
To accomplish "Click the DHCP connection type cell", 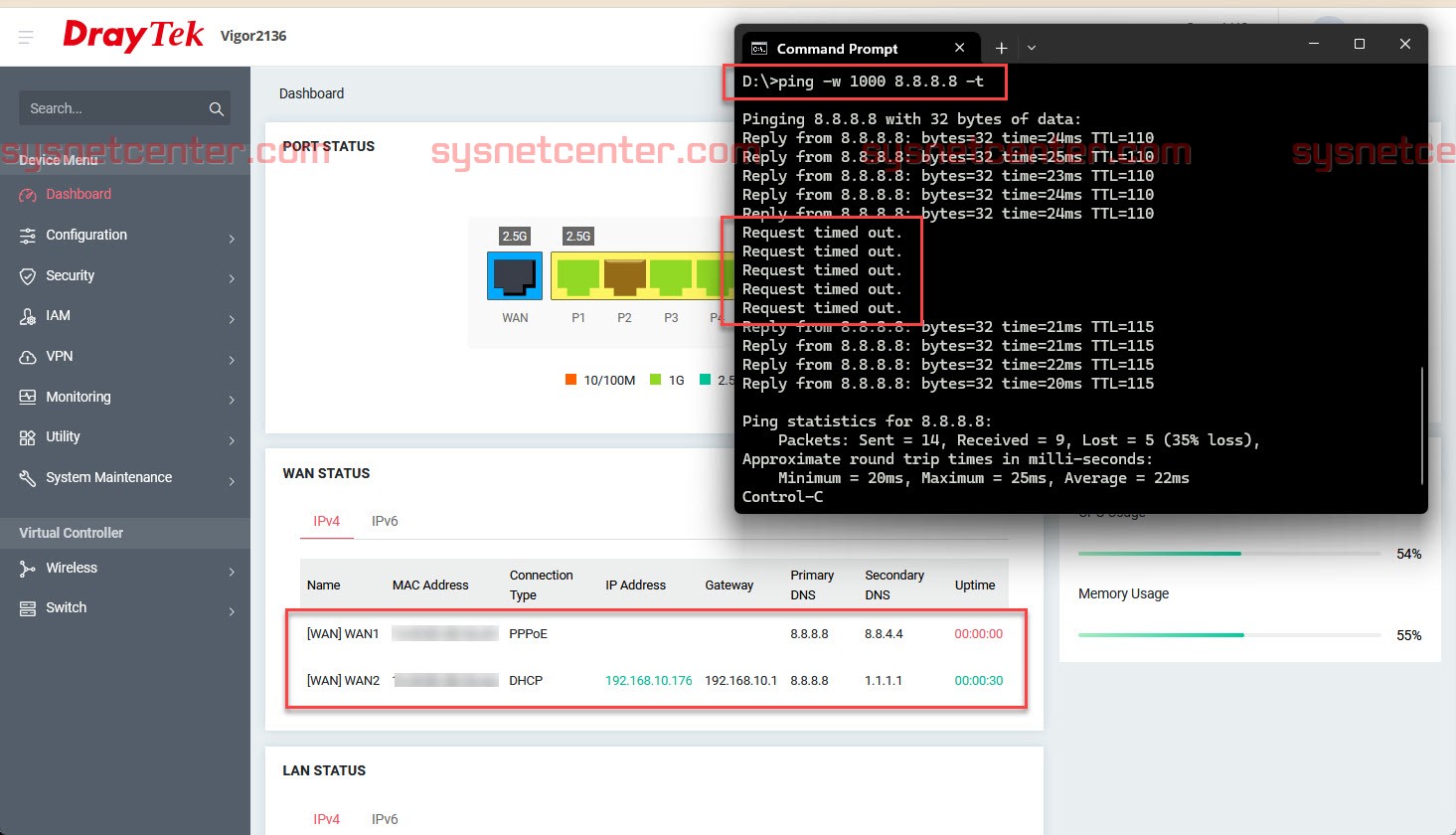I will pos(526,681).
